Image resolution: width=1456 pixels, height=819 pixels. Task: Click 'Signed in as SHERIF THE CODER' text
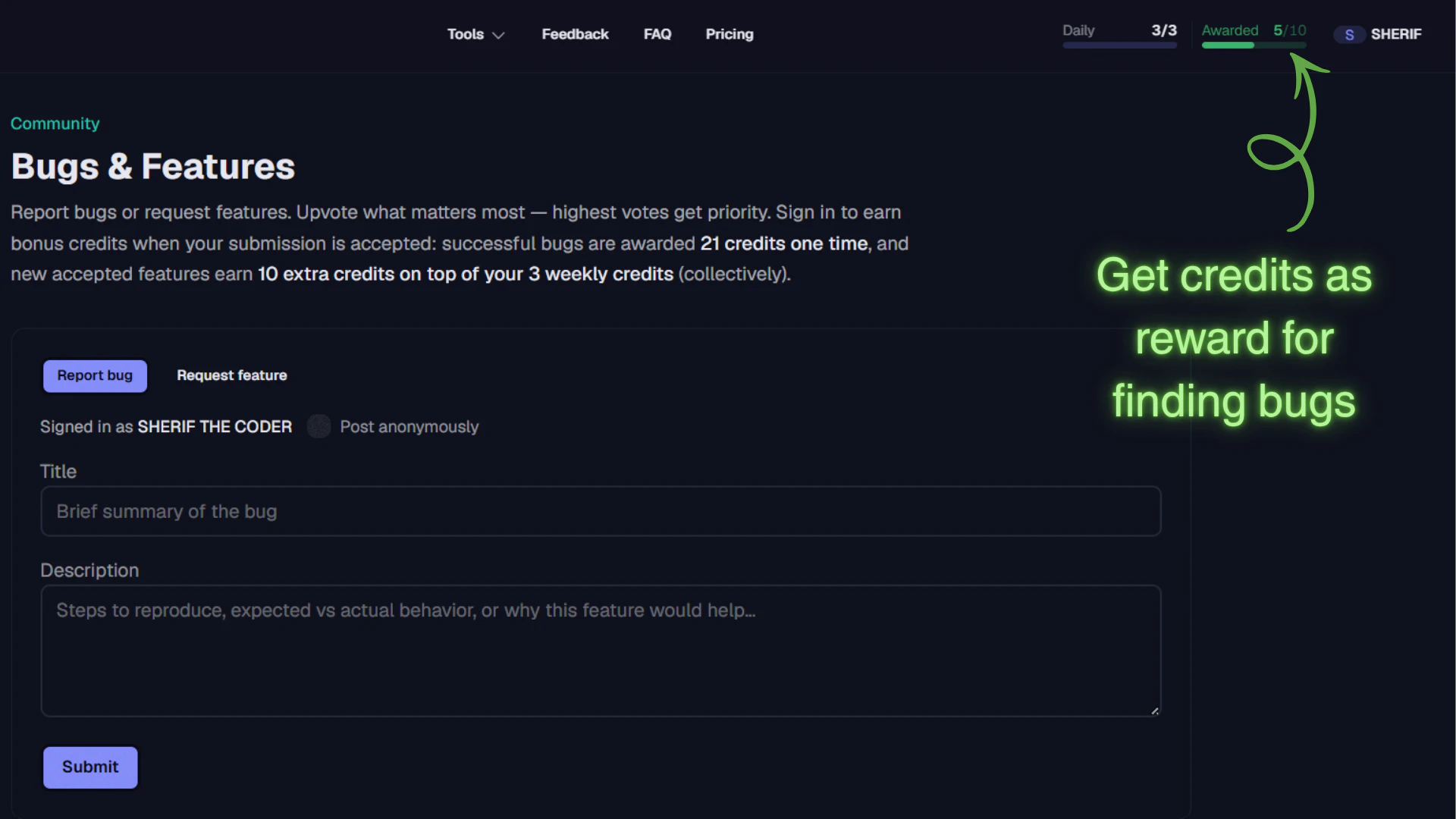click(x=165, y=427)
